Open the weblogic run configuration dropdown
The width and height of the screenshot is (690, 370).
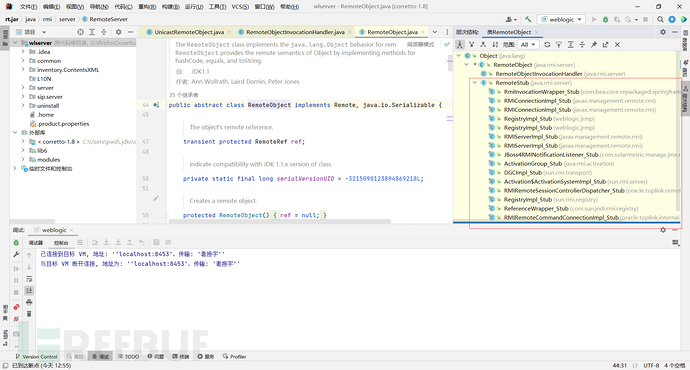[x=562, y=19]
